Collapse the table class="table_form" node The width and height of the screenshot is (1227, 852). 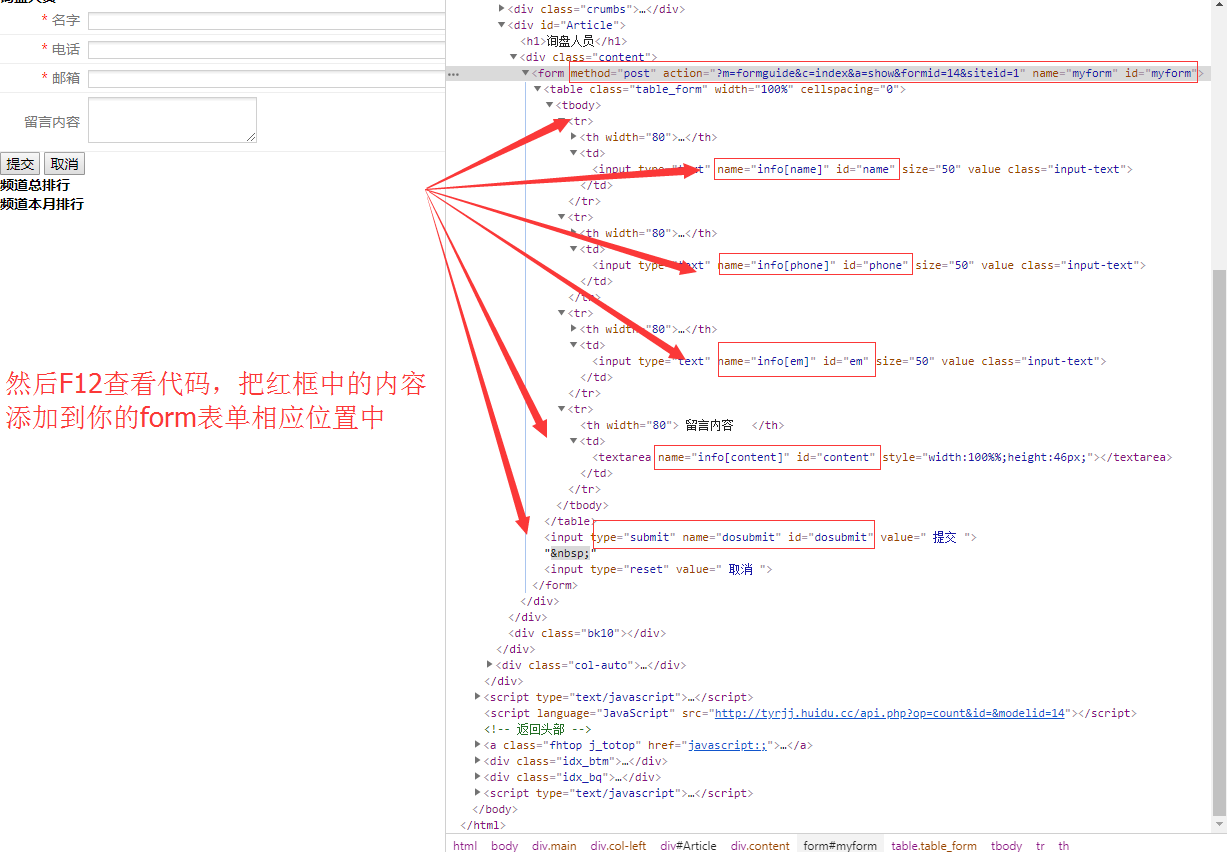pyautogui.click(x=537, y=89)
